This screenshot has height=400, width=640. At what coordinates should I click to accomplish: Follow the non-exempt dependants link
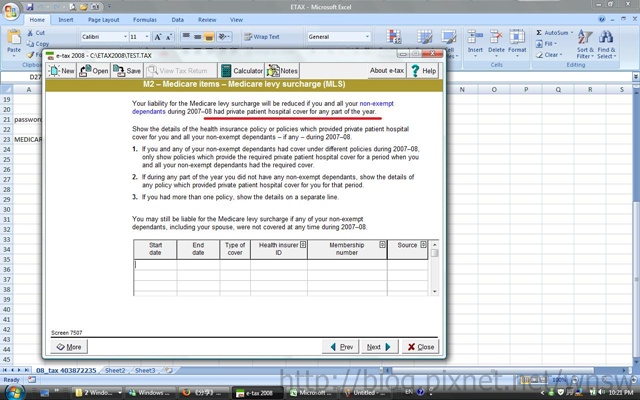pyautogui.click(x=263, y=107)
